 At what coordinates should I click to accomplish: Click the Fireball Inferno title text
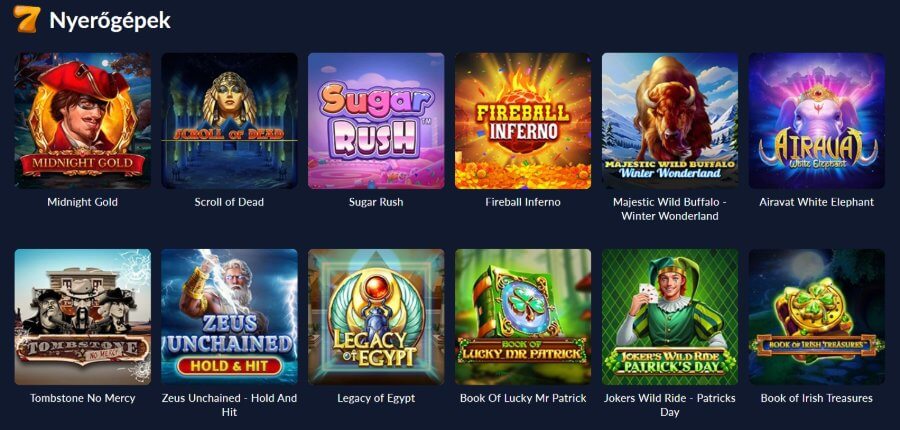523,202
